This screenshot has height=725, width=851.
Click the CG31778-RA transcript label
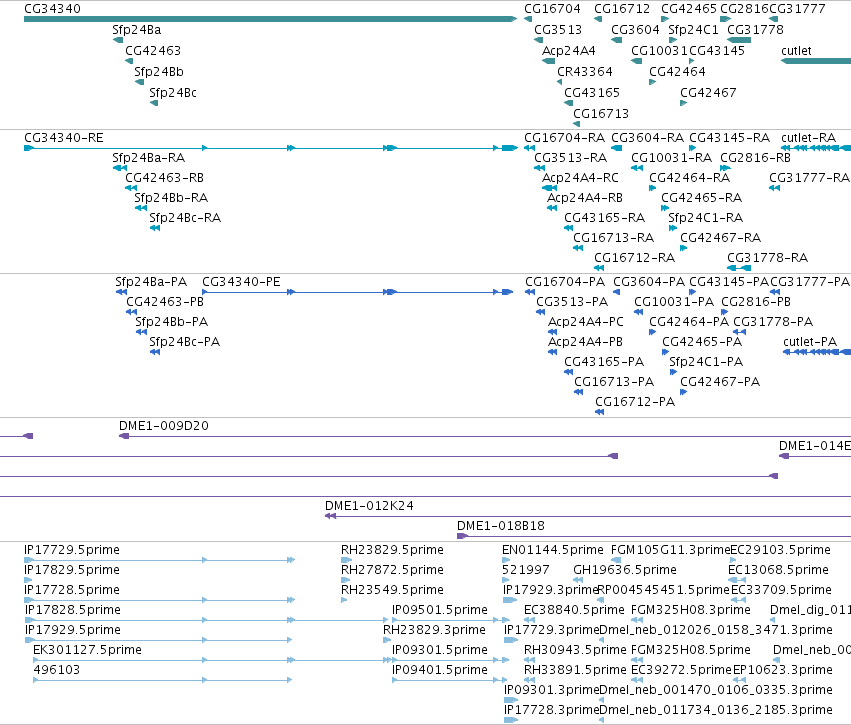pyautogui.click(x=767, y=258)
